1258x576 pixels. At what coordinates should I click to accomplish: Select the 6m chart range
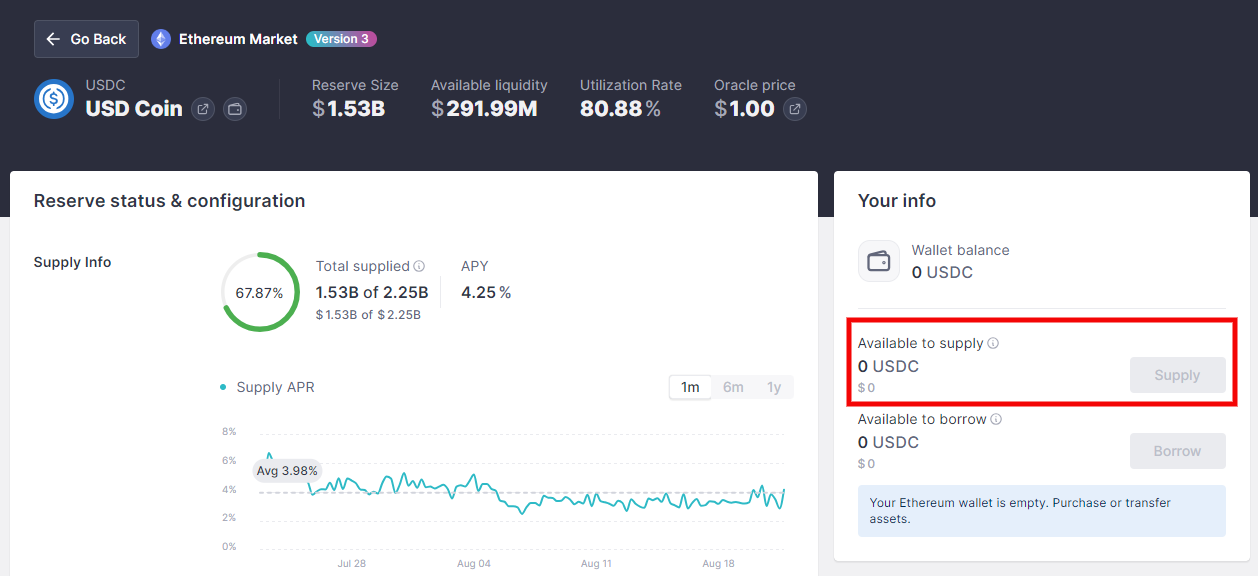point(733,387)
